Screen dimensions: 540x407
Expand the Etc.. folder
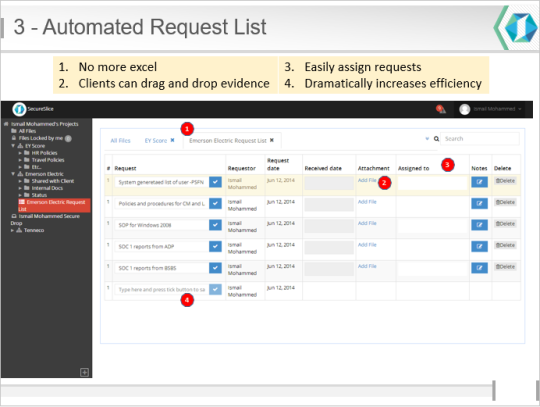[20, 167]
